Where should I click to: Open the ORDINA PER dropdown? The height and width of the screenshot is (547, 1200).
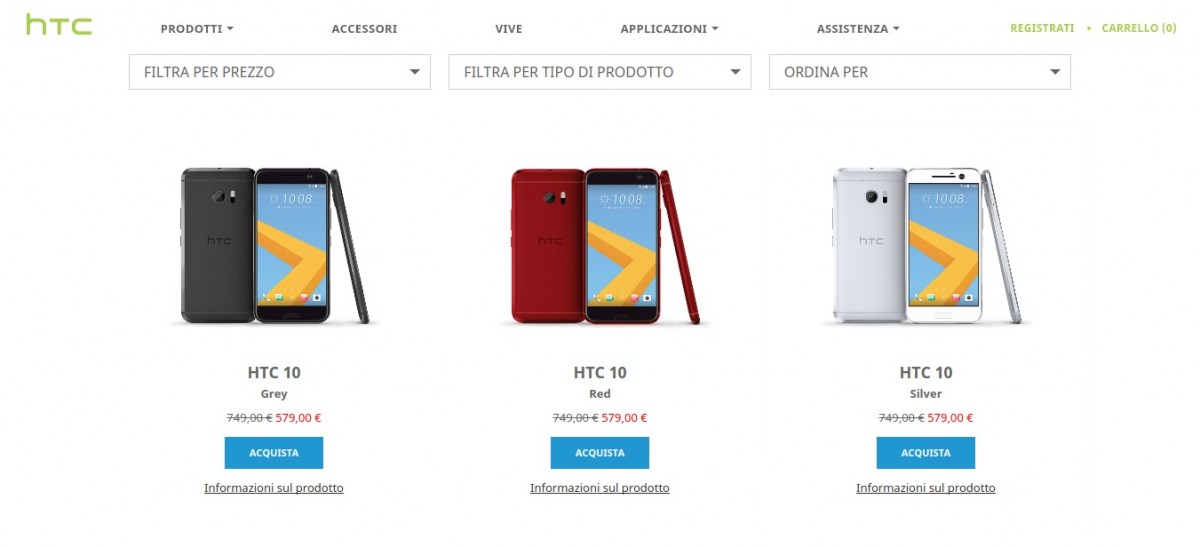pyautogui.click(x=920, y=72)
